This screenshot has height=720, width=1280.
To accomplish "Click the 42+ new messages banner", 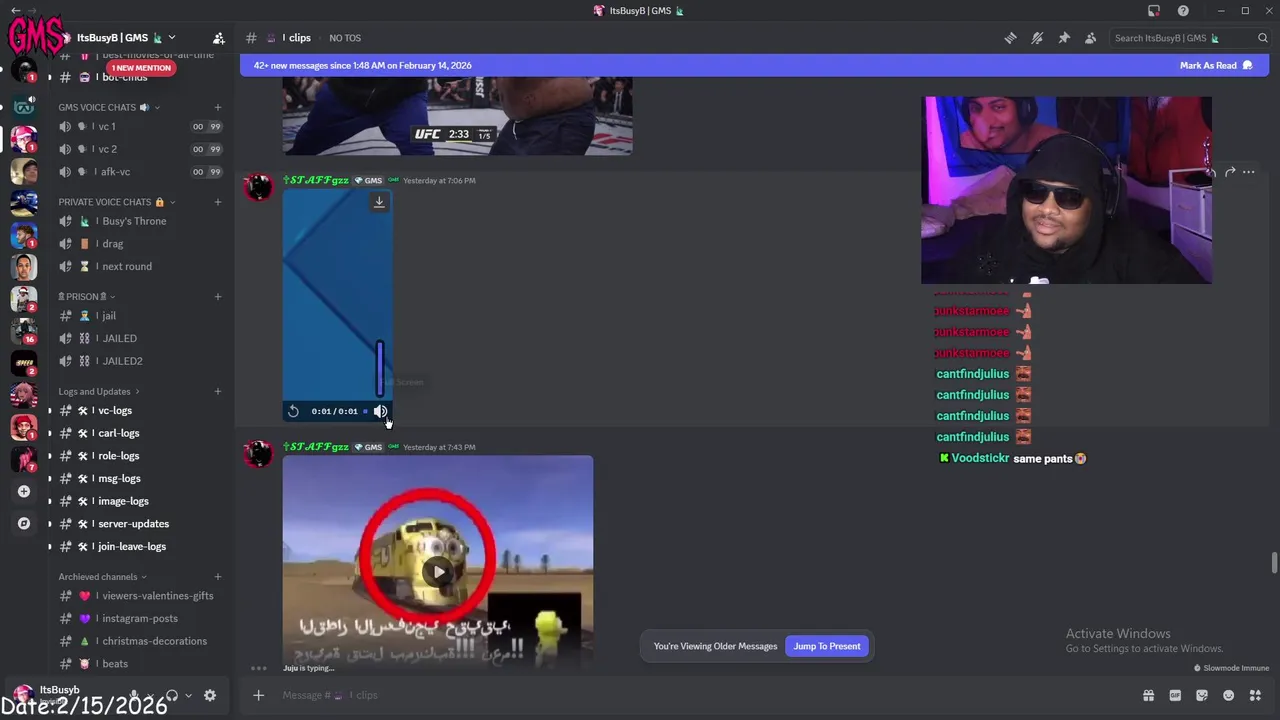I will pos(755,65).
